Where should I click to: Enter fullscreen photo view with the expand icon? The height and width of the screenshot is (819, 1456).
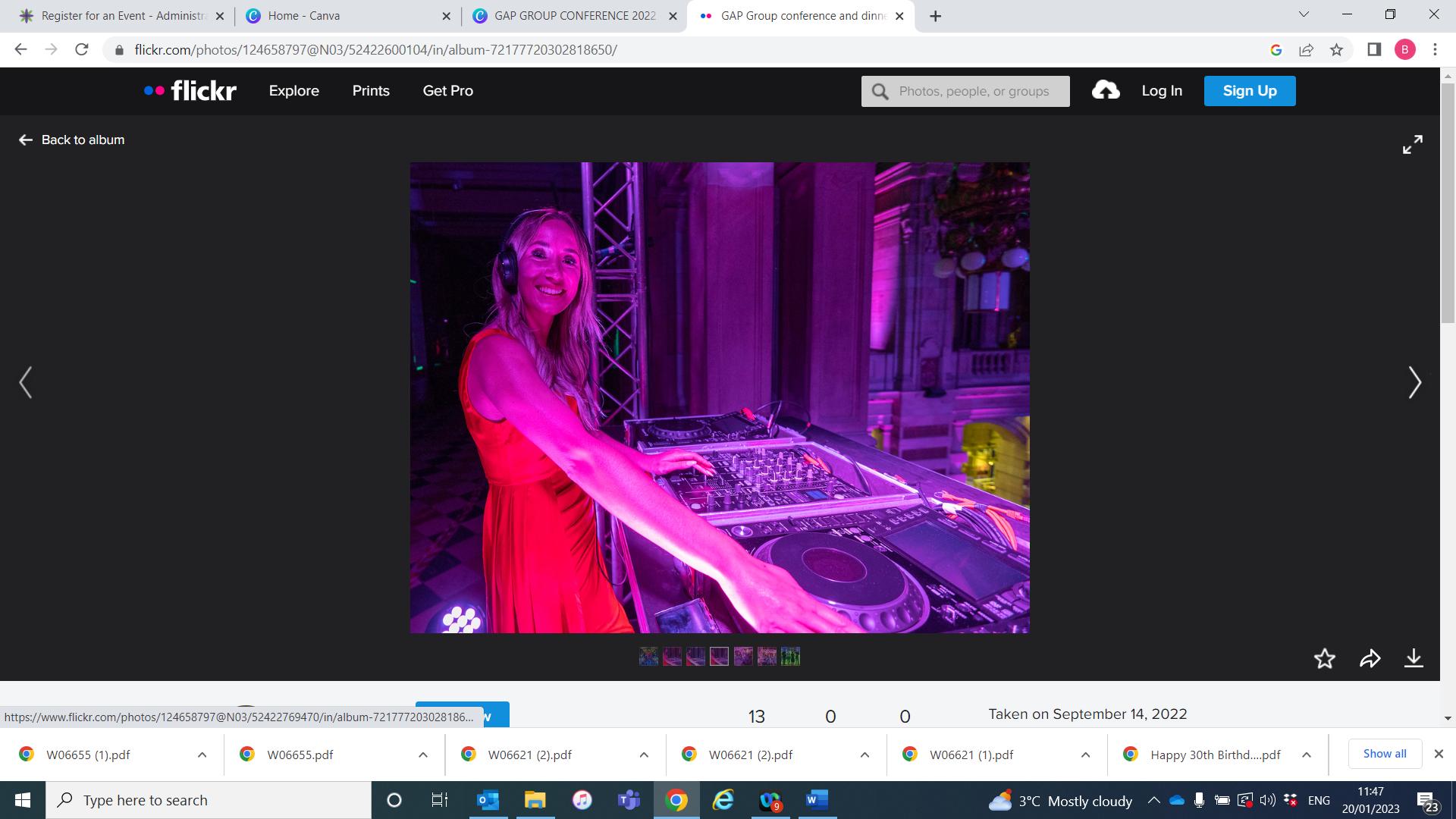[1412, 145]
